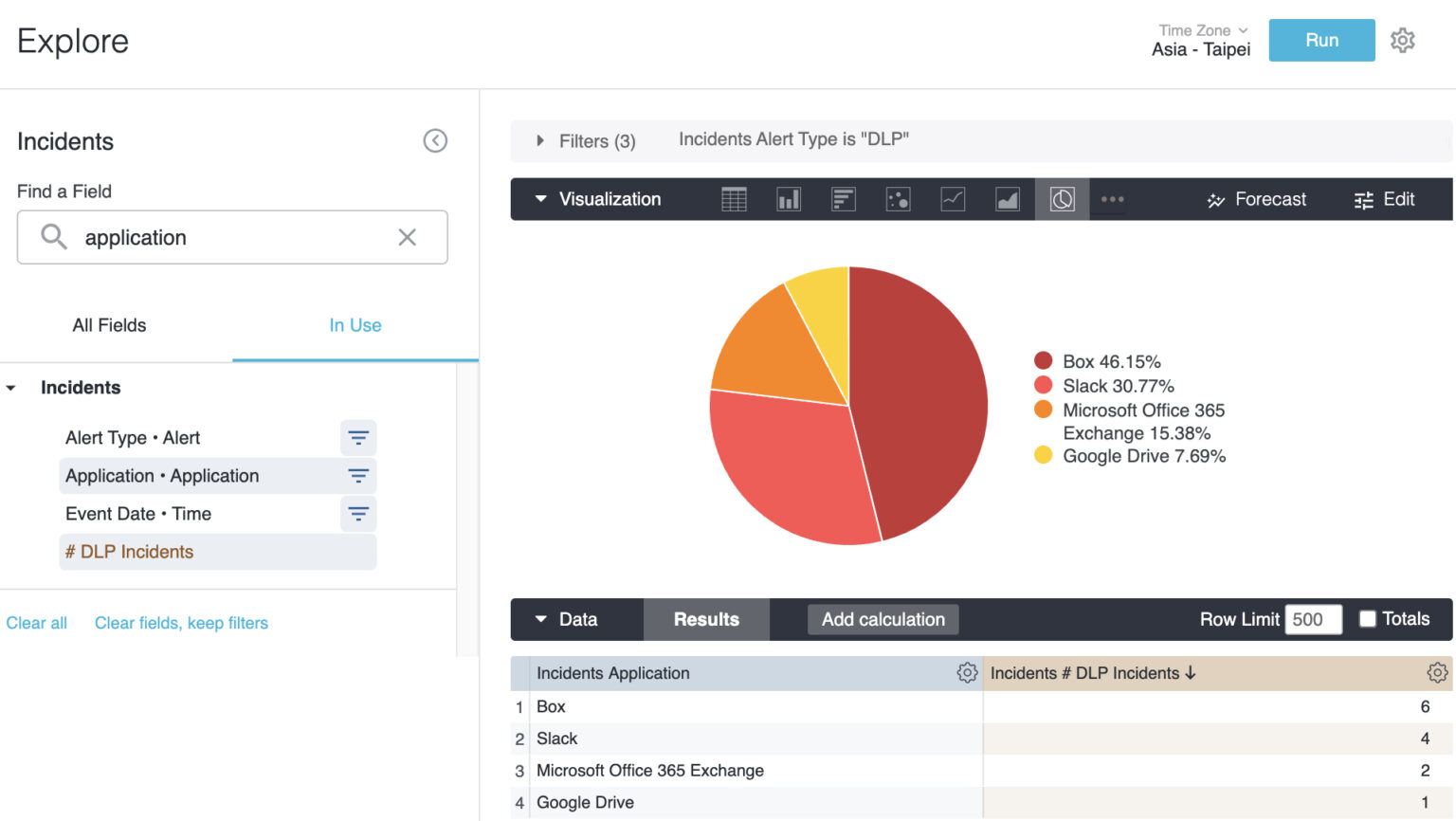This screenshot has width=1456, height=821.
Task: Run the current Explore query
Action: click(x=1321, y=40)
